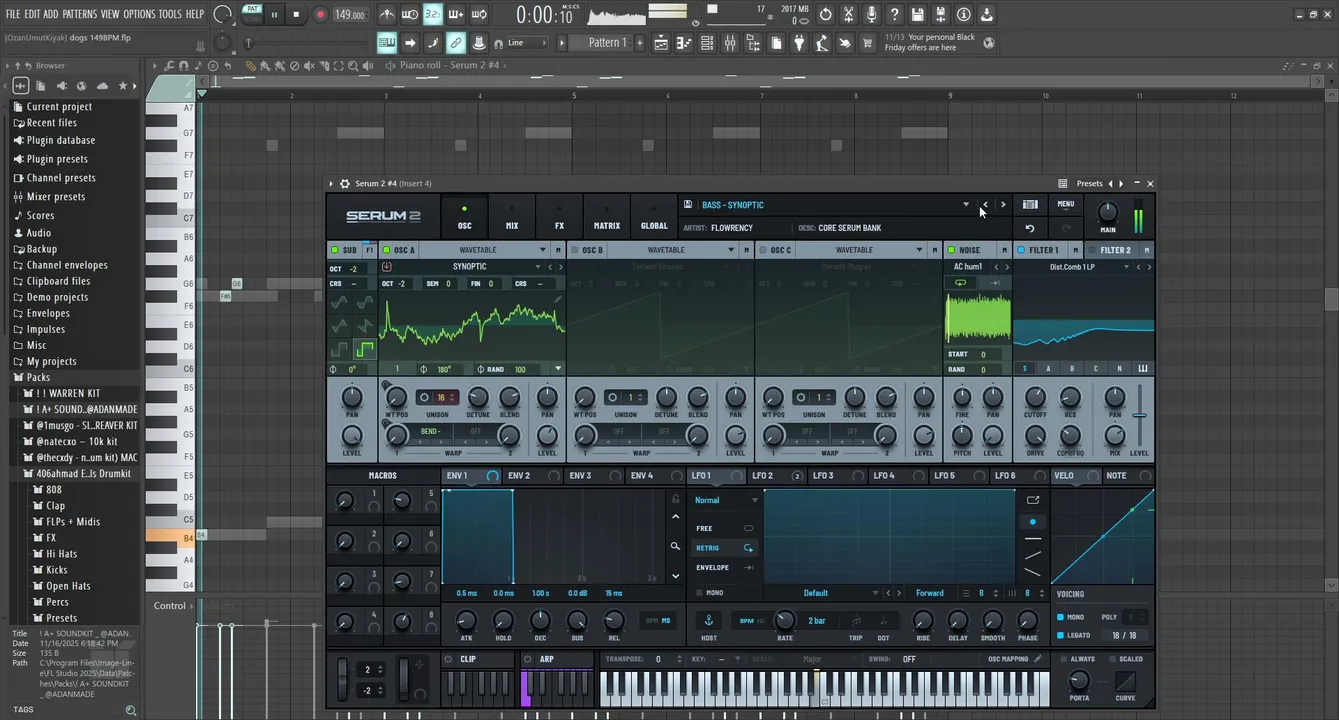
Task: Open the Channel rack icon
Action: [707, 42]
